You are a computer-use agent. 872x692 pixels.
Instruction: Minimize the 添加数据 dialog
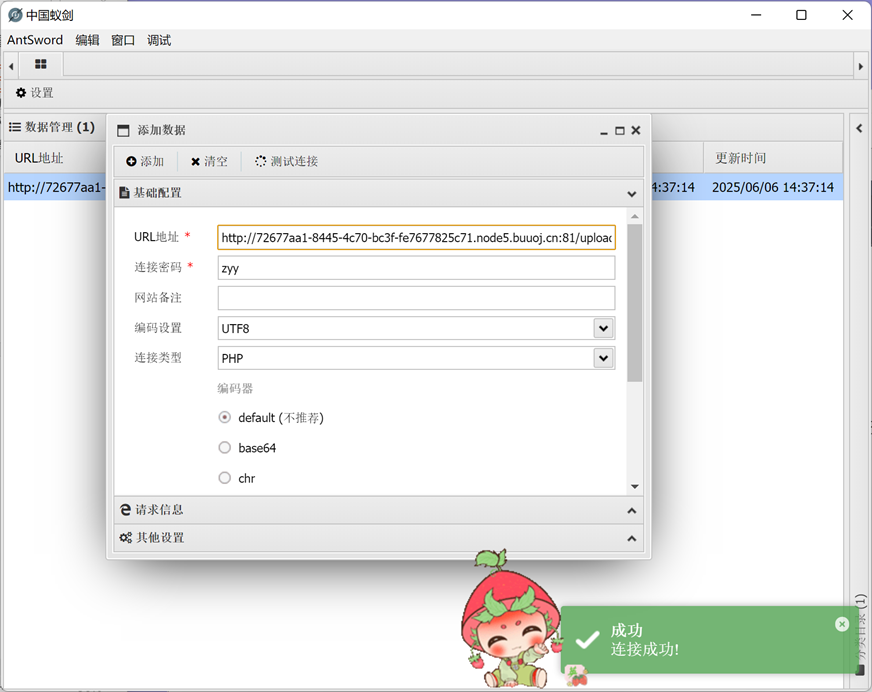point(604,131)
